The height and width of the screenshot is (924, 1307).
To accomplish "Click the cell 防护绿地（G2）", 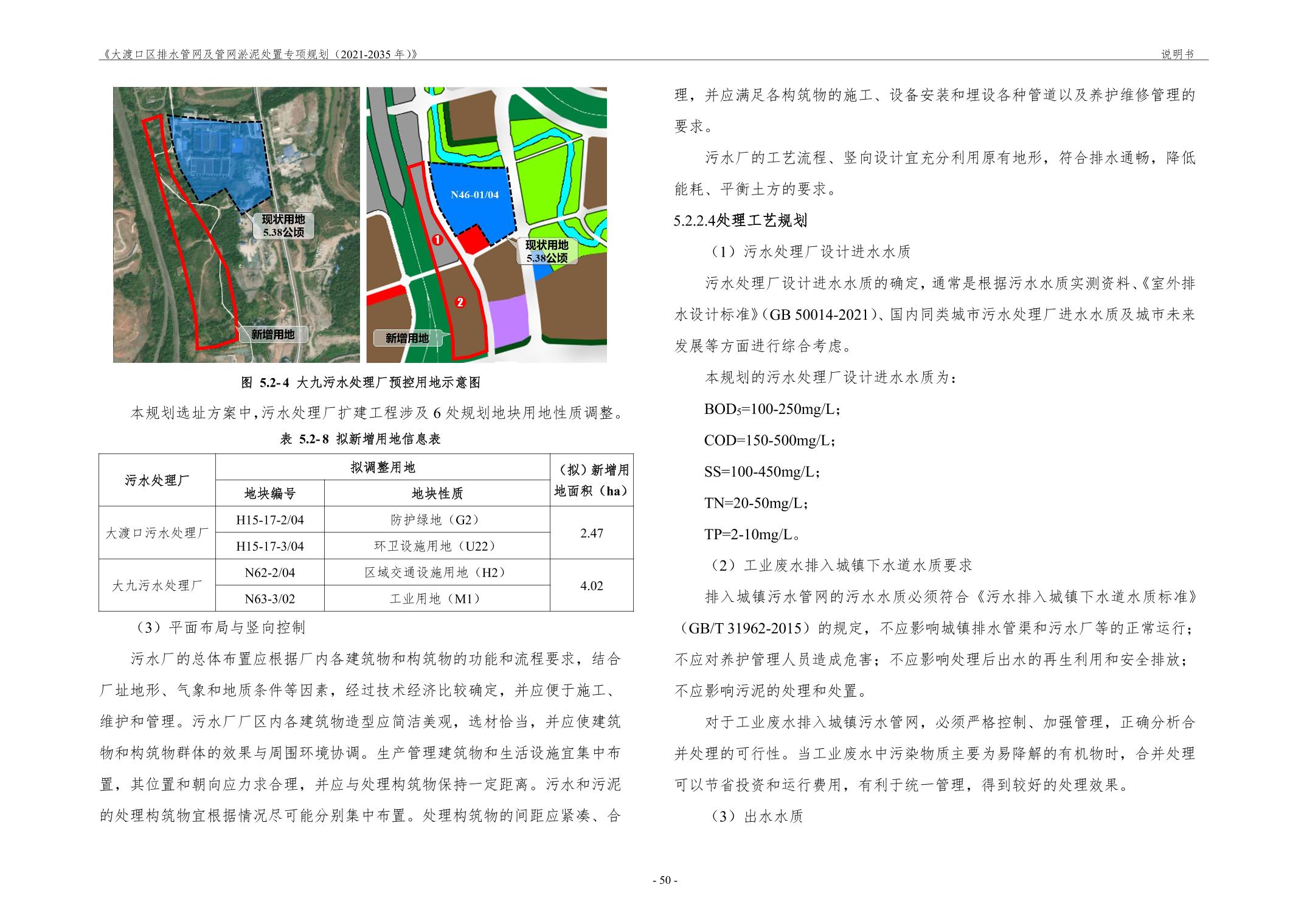I will pyautogui.click(x=437, y=520).
